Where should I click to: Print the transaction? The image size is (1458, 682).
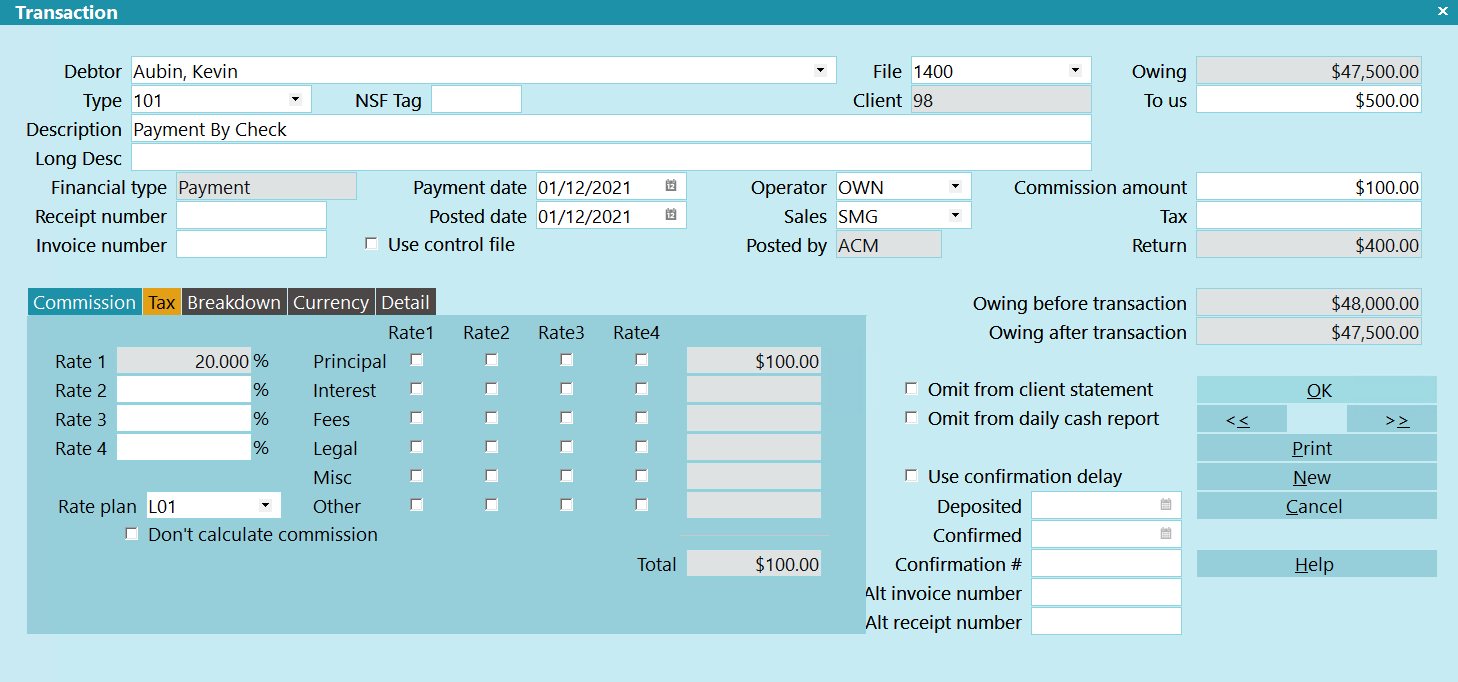click(x=1317, y=448)
